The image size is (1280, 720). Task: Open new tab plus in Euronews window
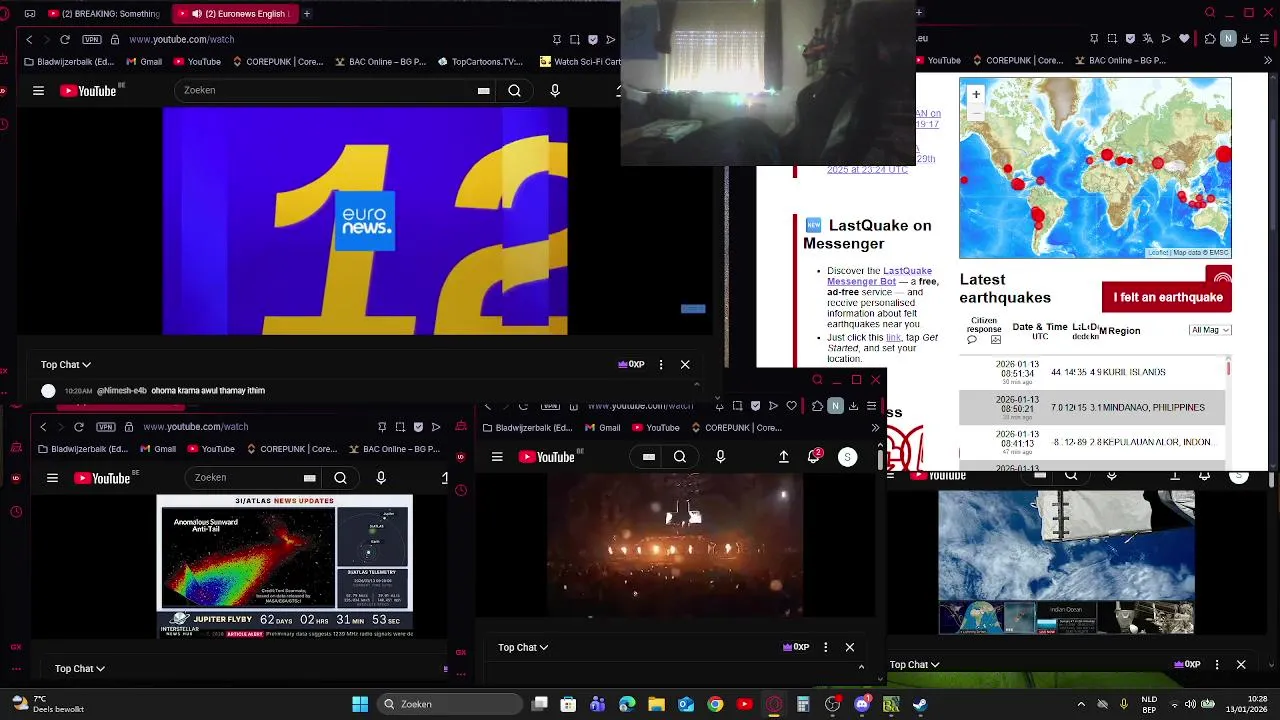point(307,14)
